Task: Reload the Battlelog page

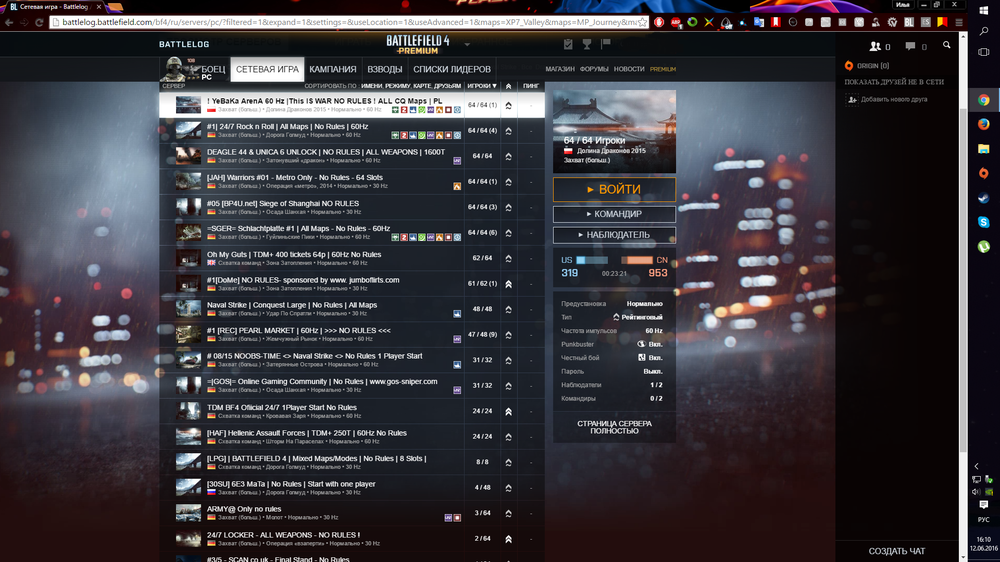Action: tap(39, 22)
